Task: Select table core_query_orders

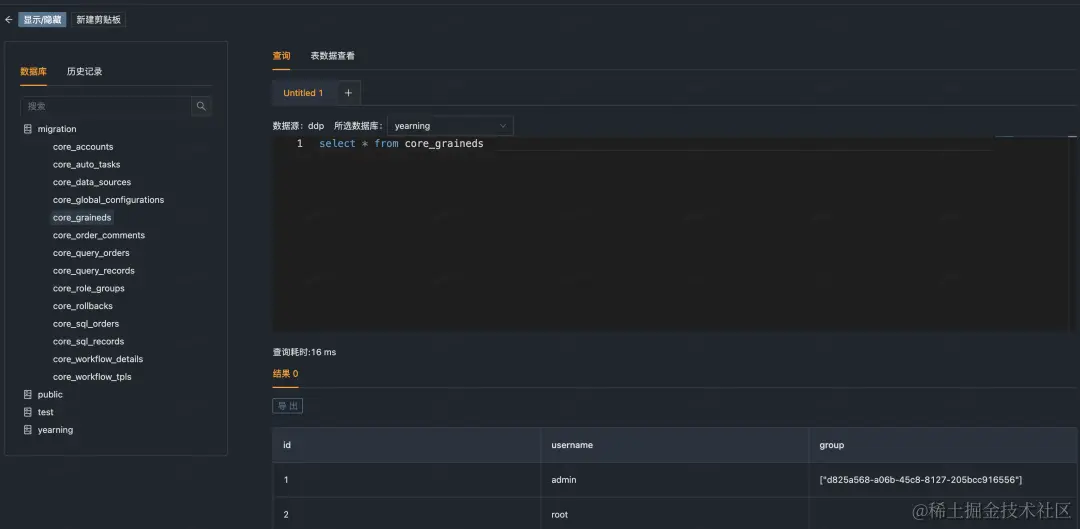Action: click(91, 253)
